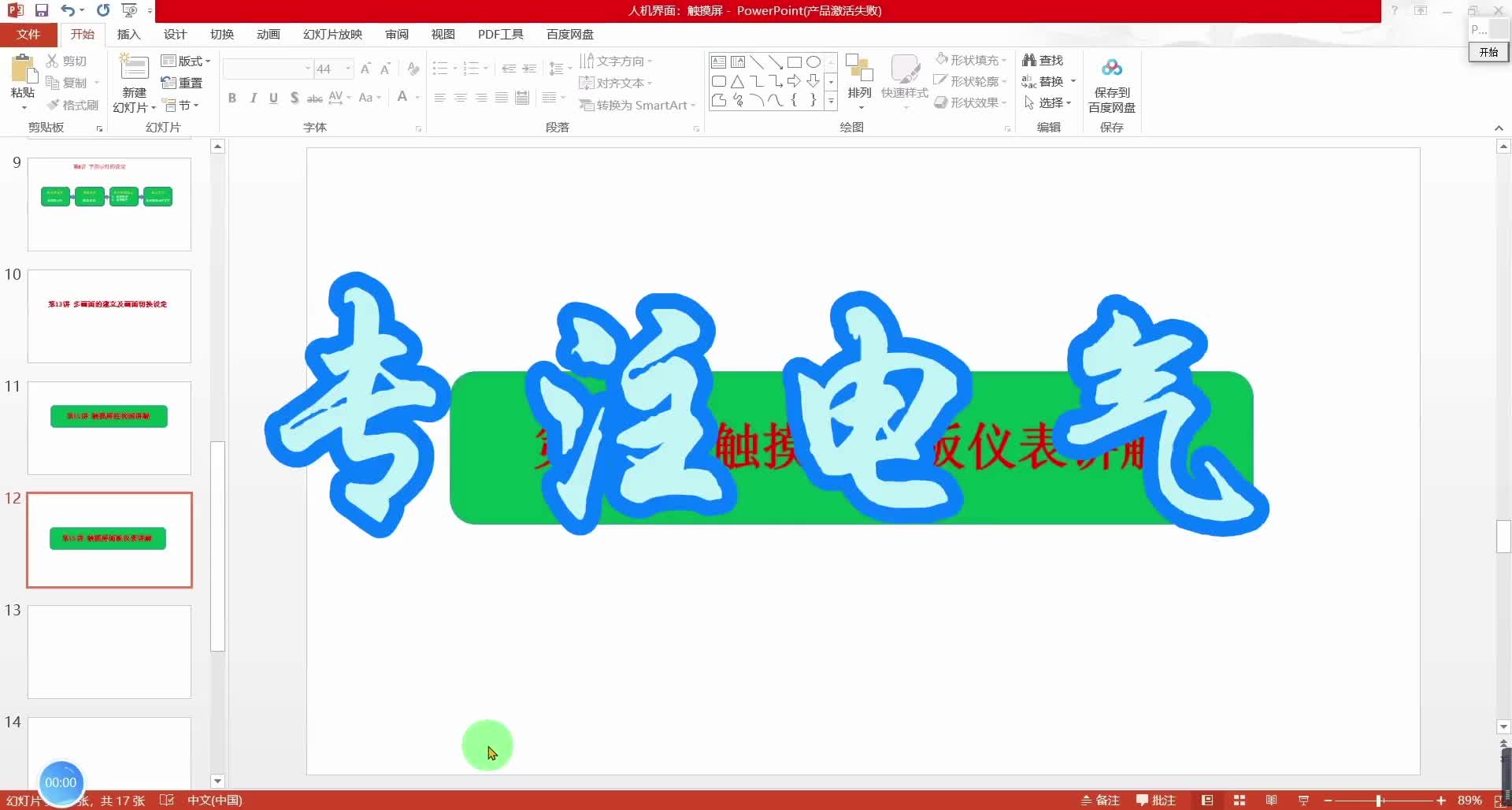Select the oval shape

click(813, 61)
